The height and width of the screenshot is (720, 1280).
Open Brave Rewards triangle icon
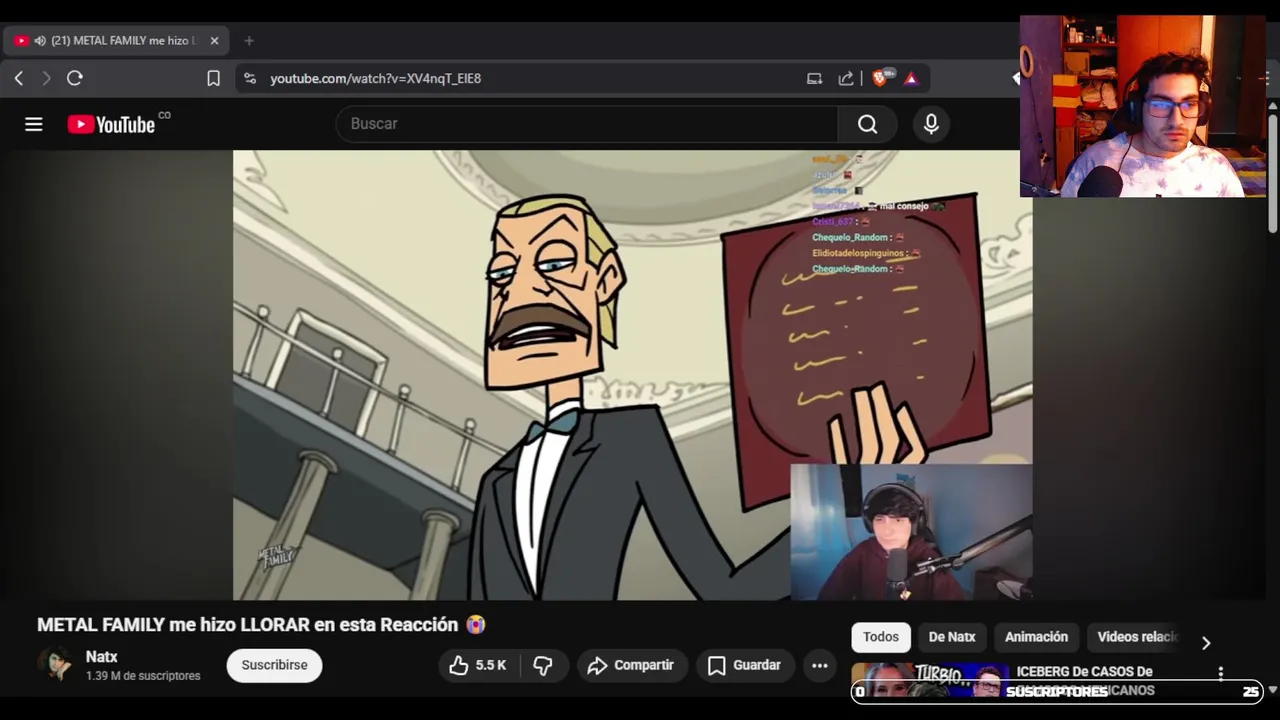point(911,78)
